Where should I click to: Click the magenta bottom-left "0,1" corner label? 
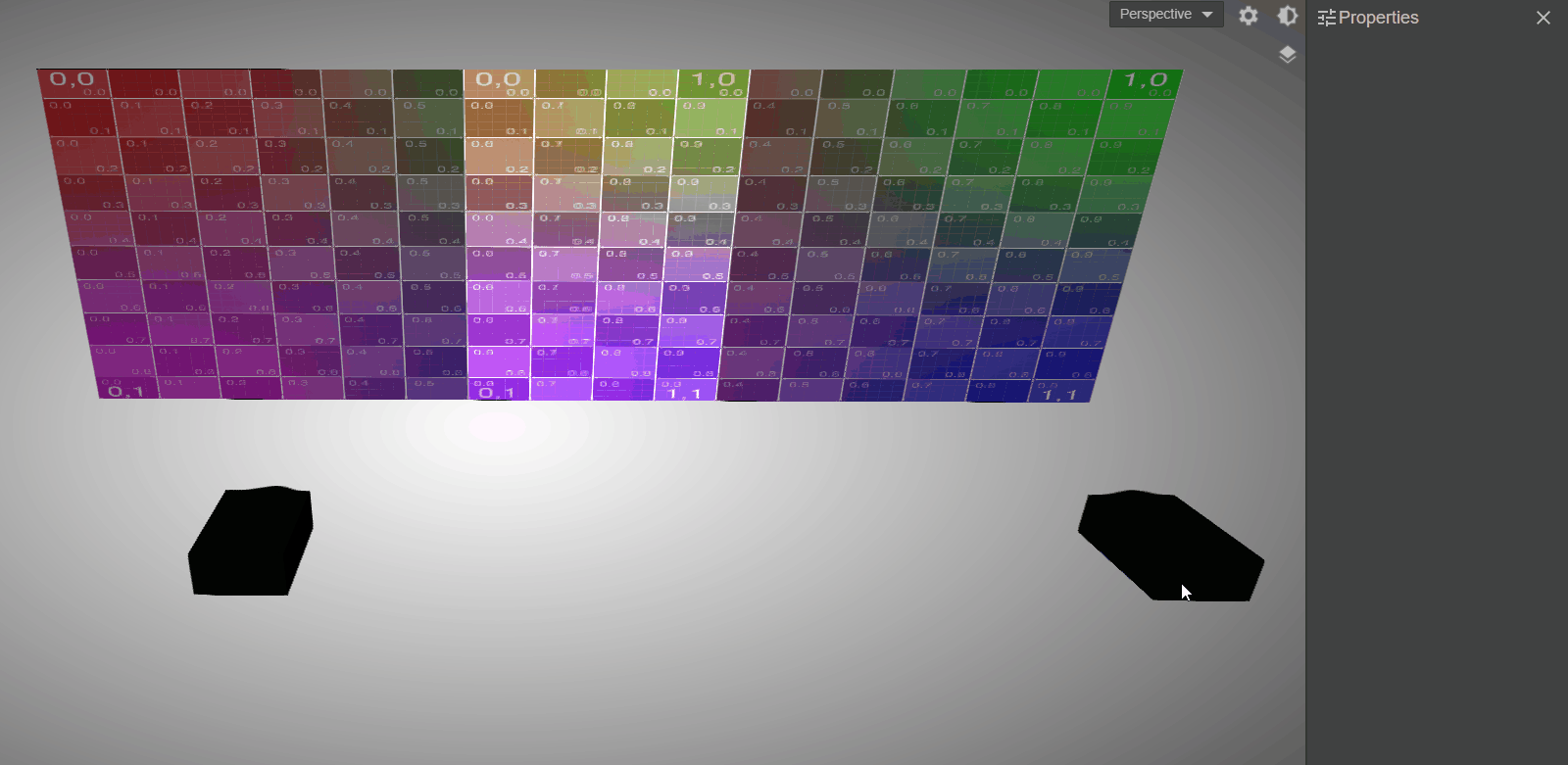(125, 392)
